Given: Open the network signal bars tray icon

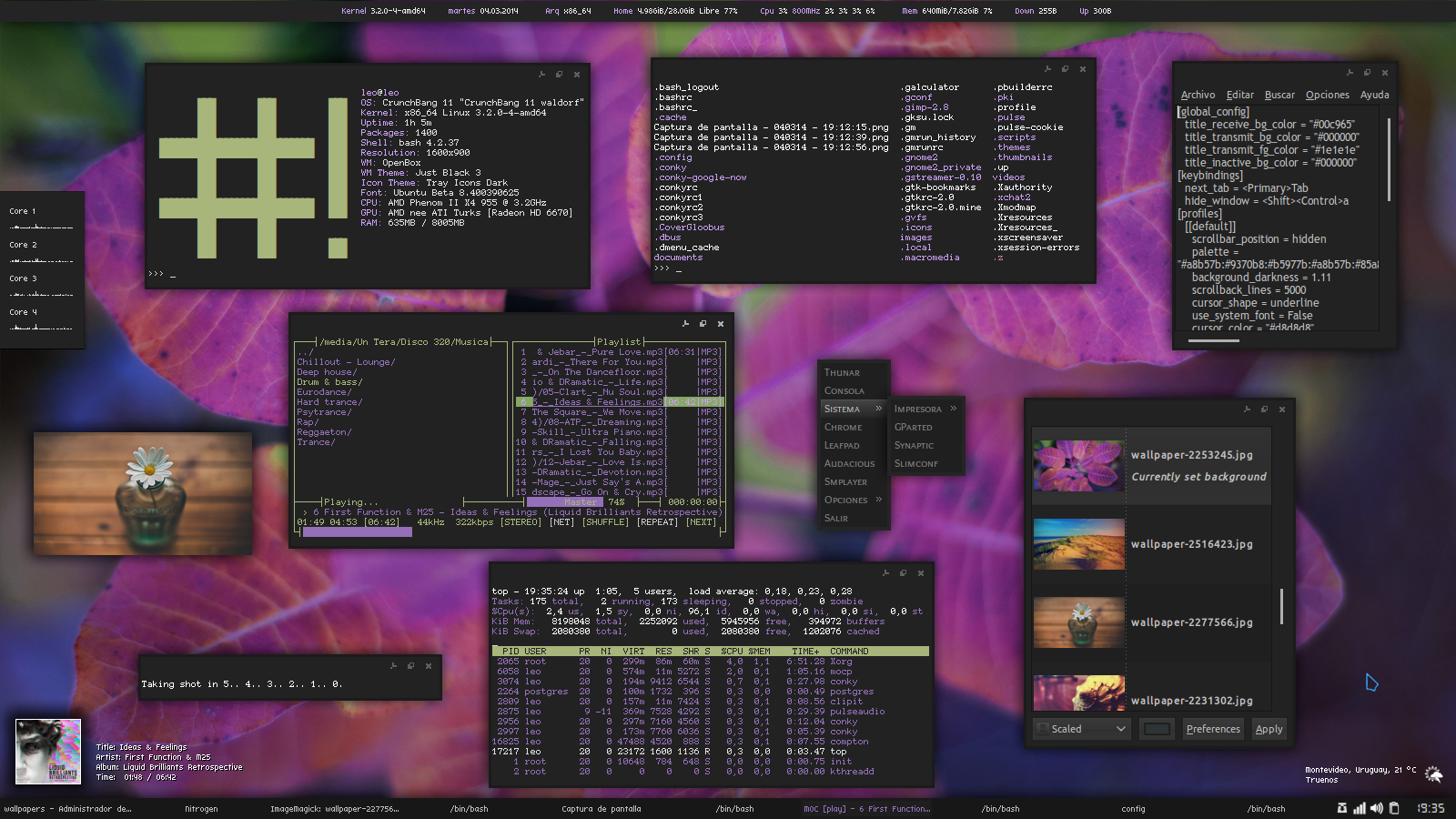Looking at the screenshot, I should (1359, 808).
